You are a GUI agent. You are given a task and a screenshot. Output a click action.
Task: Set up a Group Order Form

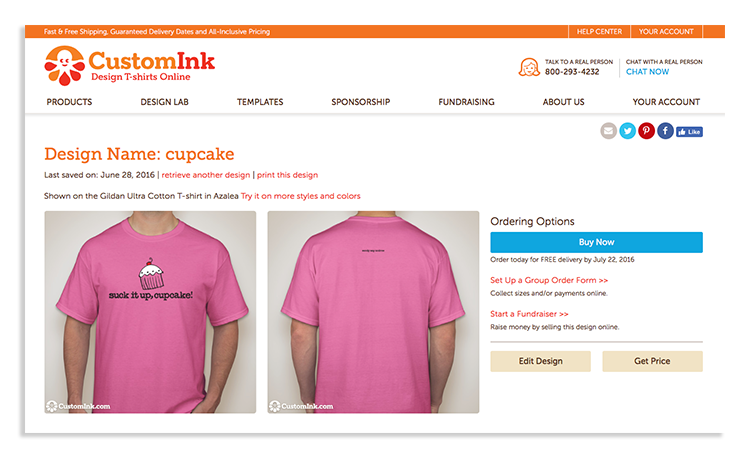[x=549, y=280]
